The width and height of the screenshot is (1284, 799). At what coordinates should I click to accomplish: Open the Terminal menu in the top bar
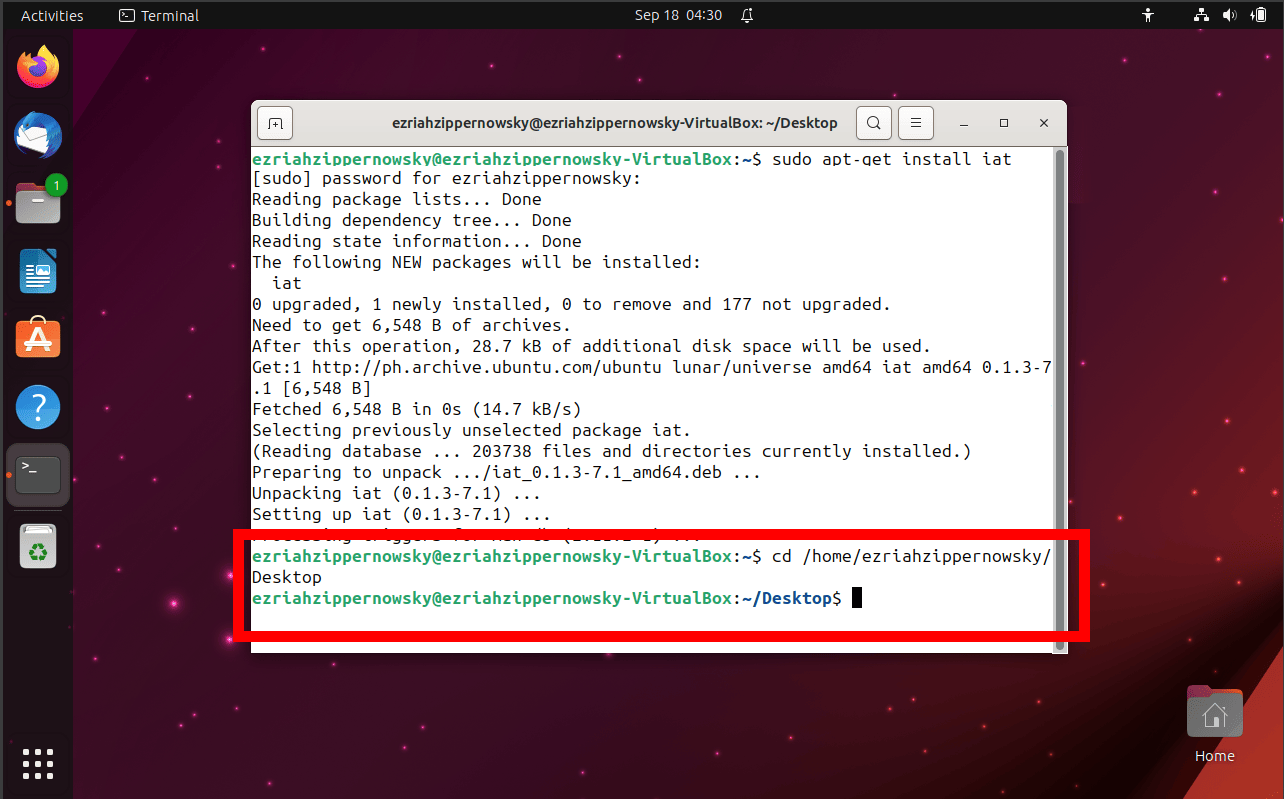[x=158, y=15]
